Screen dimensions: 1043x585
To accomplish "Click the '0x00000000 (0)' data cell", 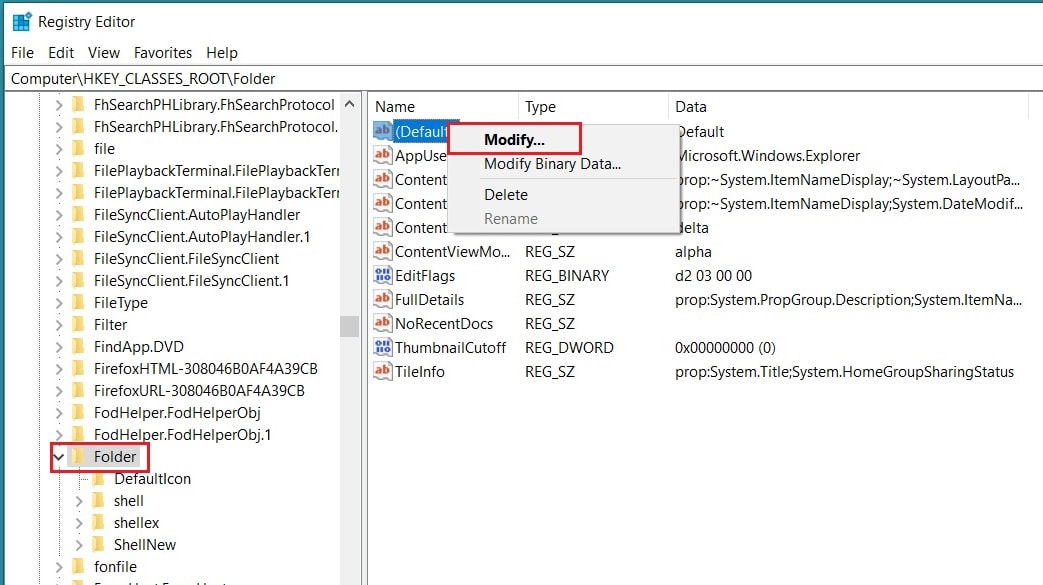I will (725, 347).
